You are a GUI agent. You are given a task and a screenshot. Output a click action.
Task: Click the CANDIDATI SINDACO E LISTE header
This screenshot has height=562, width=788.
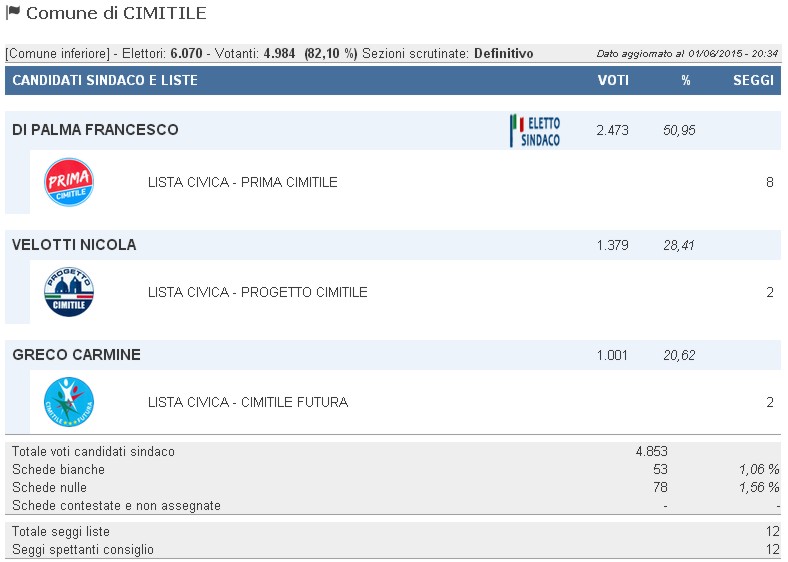point(105,80)
